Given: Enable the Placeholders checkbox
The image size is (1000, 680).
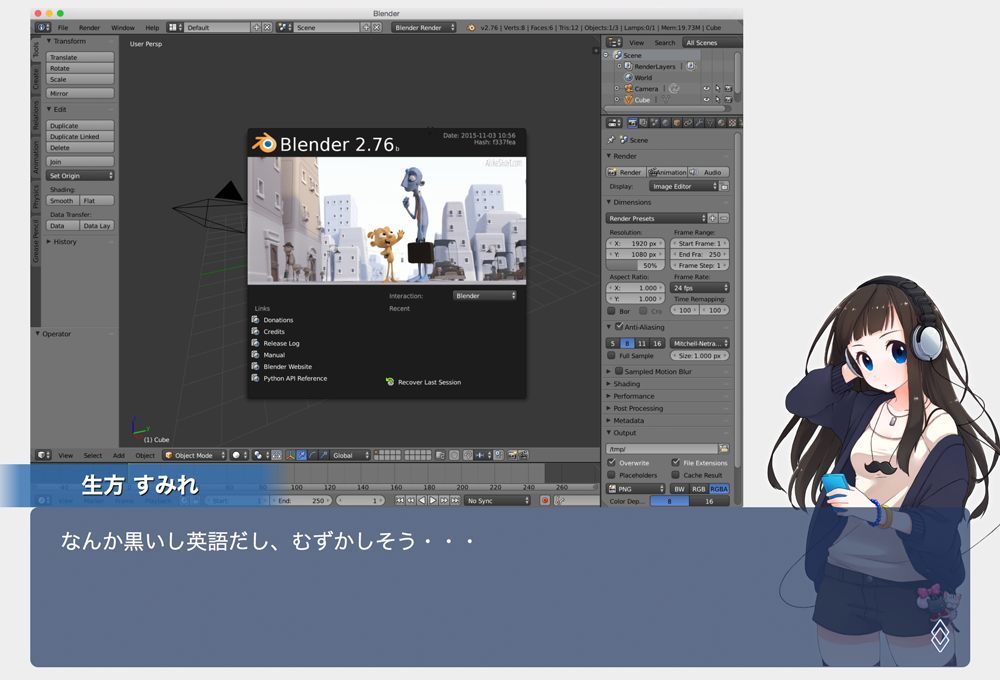Looking at the screenshot, I should [x=611, y=475].
